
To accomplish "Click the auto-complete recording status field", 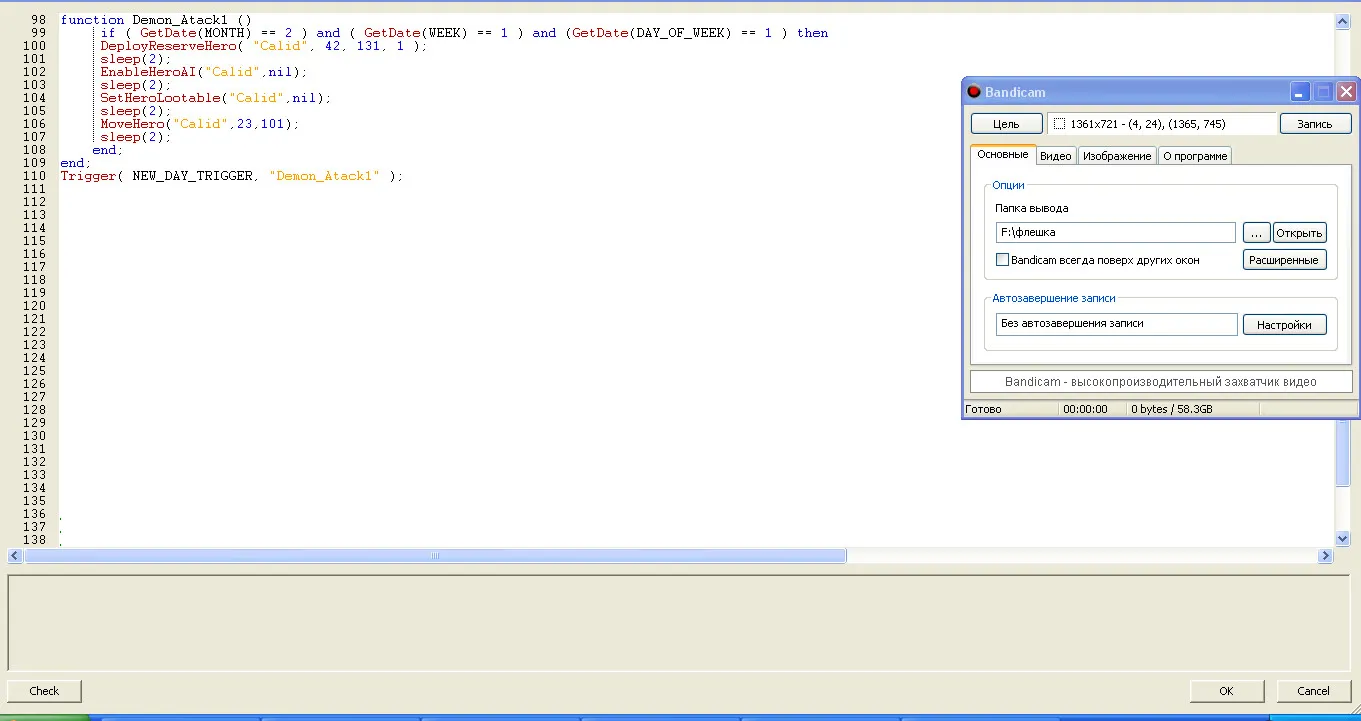I will (x=1117, y=324).
